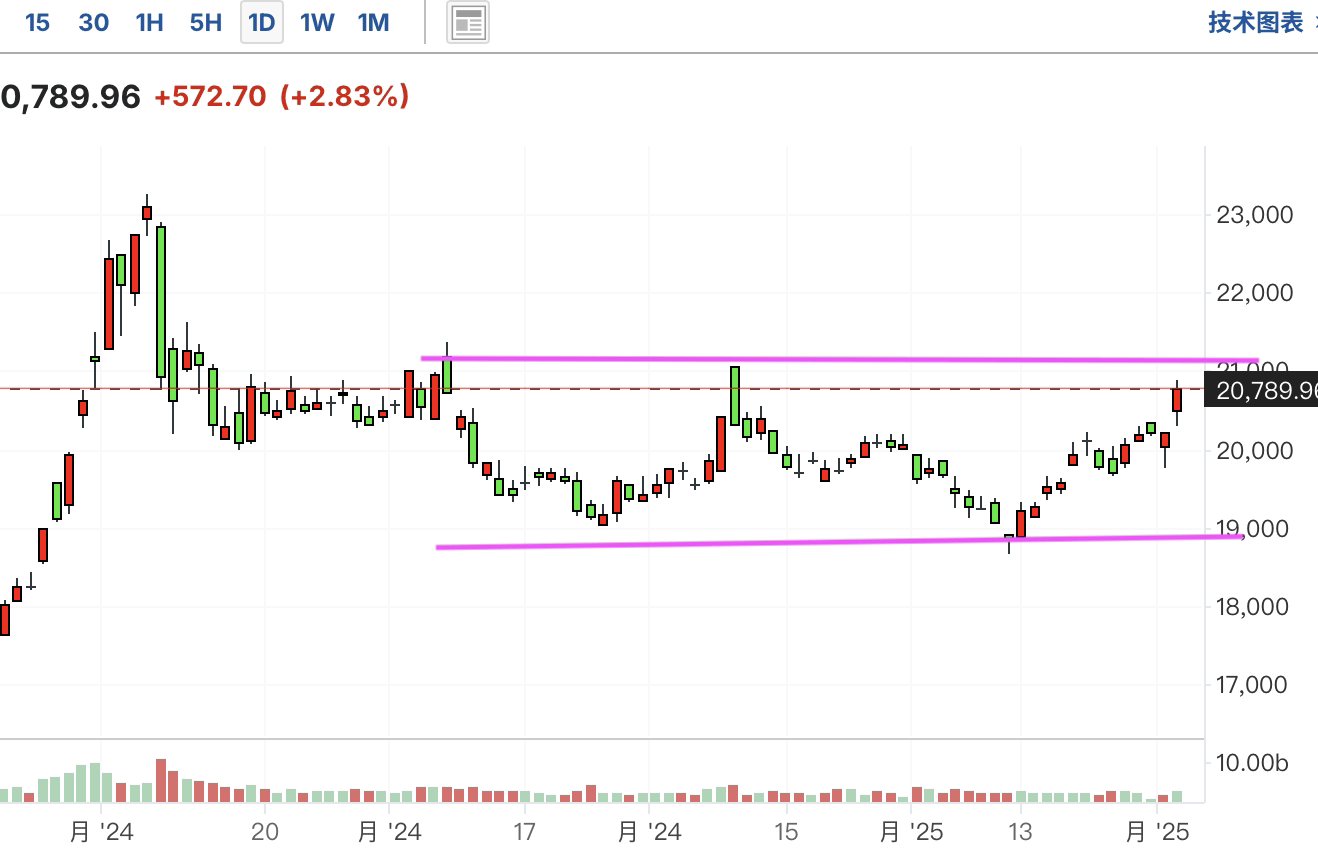Viewport: 1318px width, 868px height.
Task: Click the 0,789.96 price in the header
Action: [x=70, y=97]
